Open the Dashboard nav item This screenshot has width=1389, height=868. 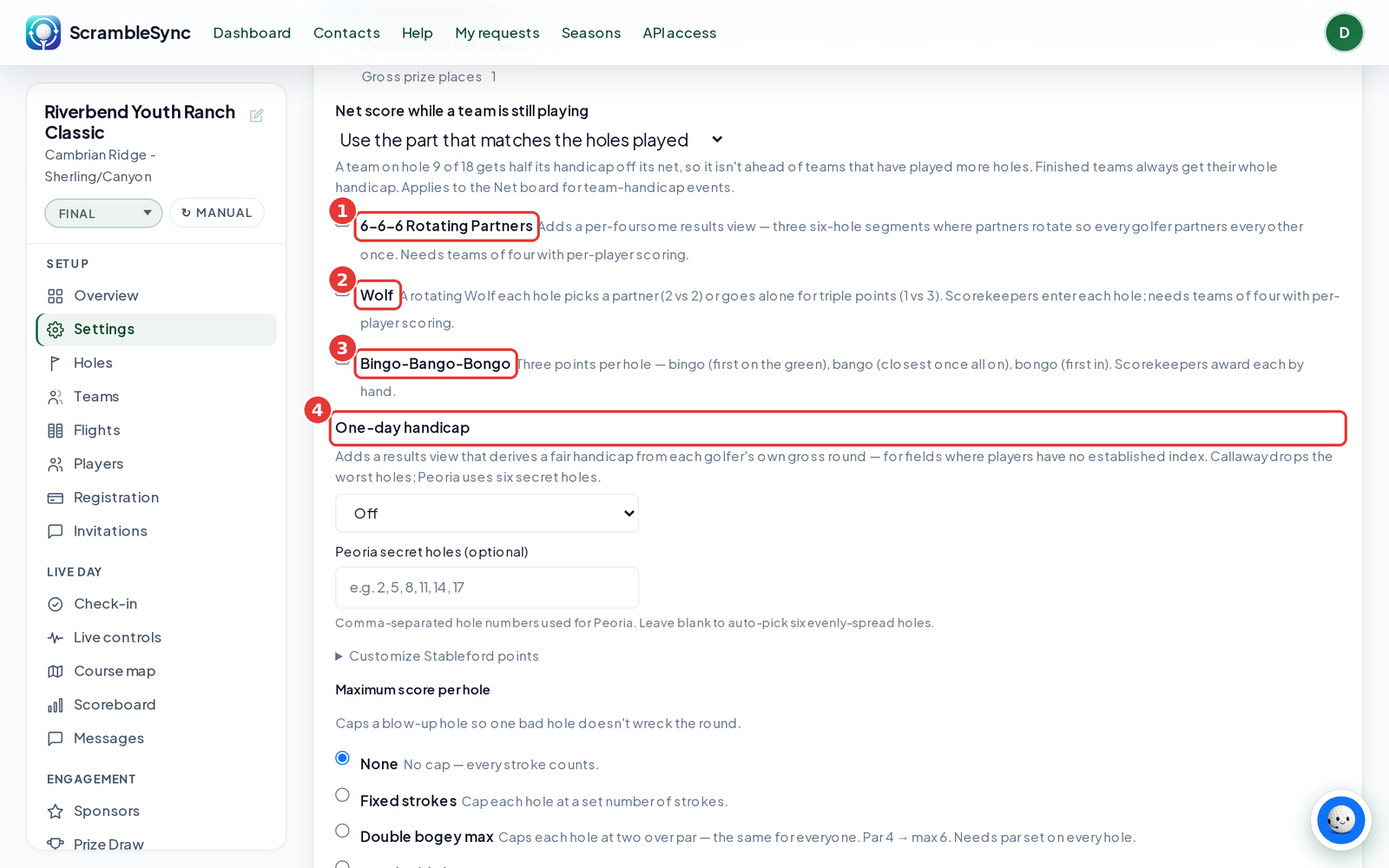[252, 33]
